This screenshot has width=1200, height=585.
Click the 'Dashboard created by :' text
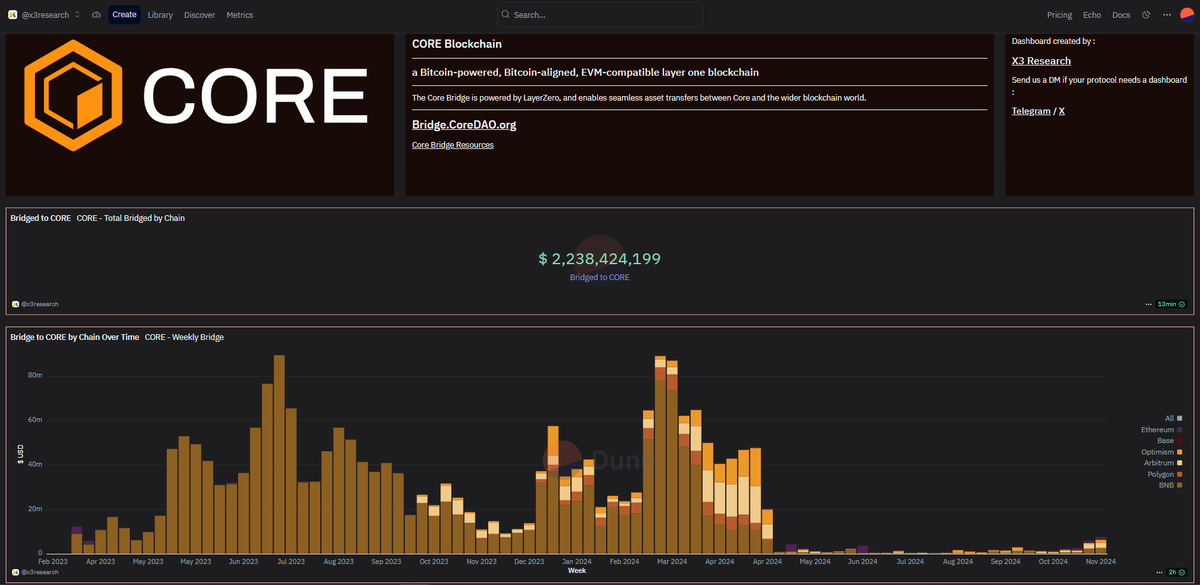pyautogui.click(x=1053, y=41)
